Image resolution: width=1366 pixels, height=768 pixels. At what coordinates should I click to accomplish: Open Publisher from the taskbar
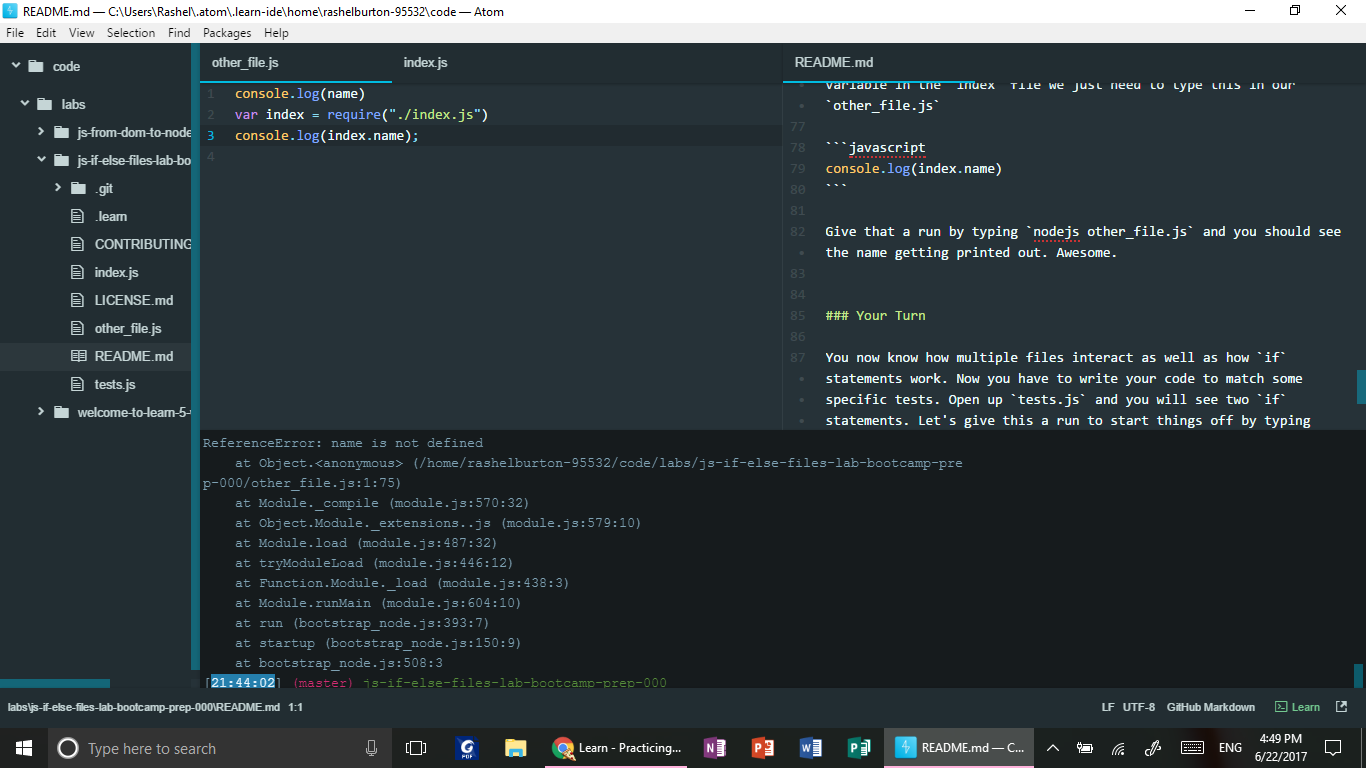pyautogui.click(x=859, y=747)
